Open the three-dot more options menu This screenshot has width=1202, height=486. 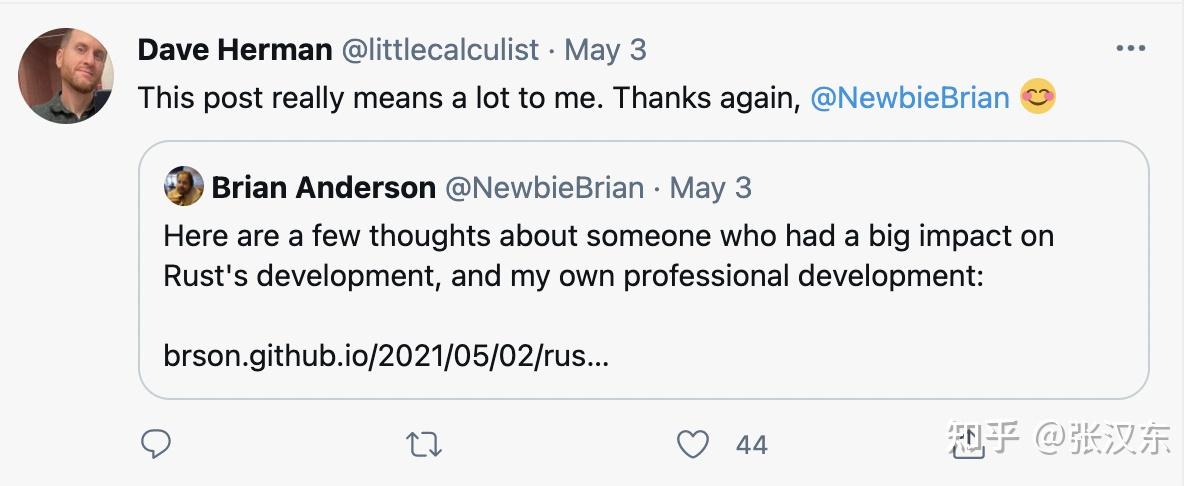click(1130, 49)
